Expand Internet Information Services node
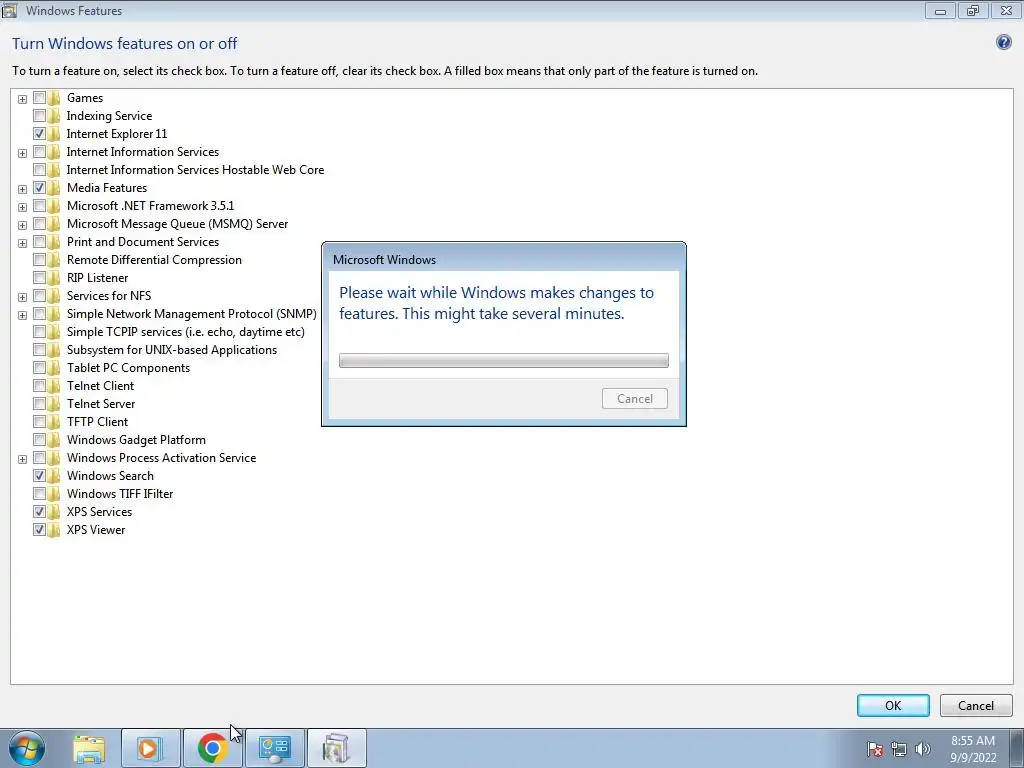Viewport: 1024px width, 768px height. pyautogui.click(x=22, y=153)
